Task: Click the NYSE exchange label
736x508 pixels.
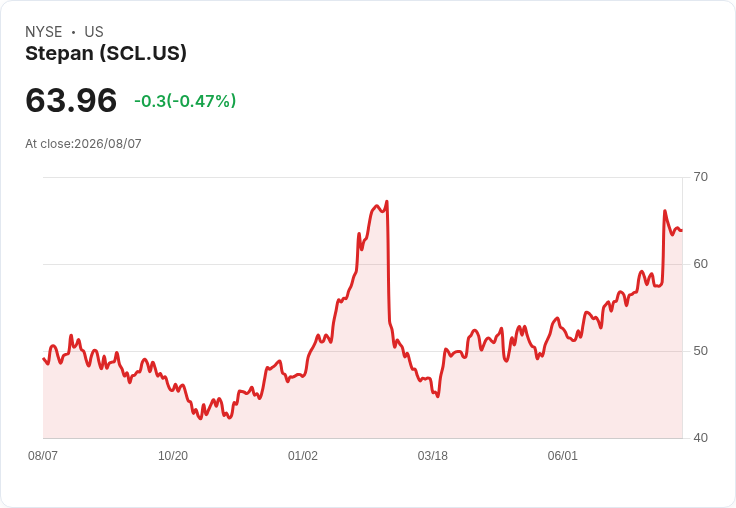Action: tap(44, 31)
